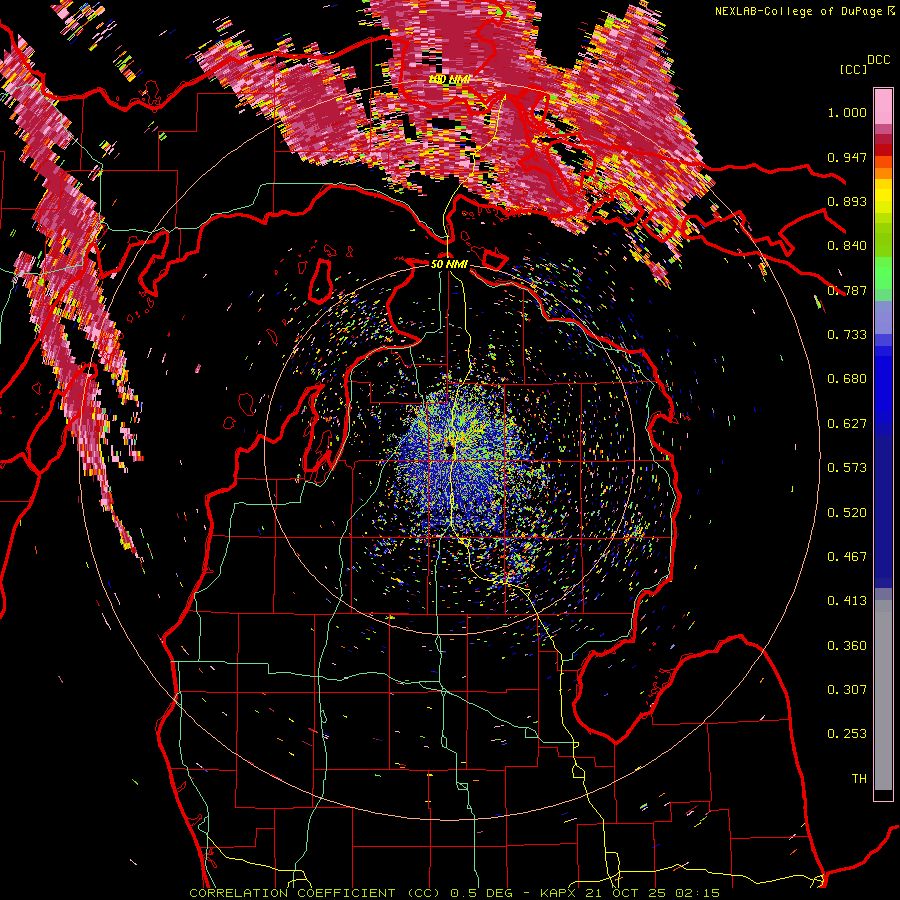Select the 0.573 legend value
Image resolution: width=900 pixels, height=900 pixels.
847,468
